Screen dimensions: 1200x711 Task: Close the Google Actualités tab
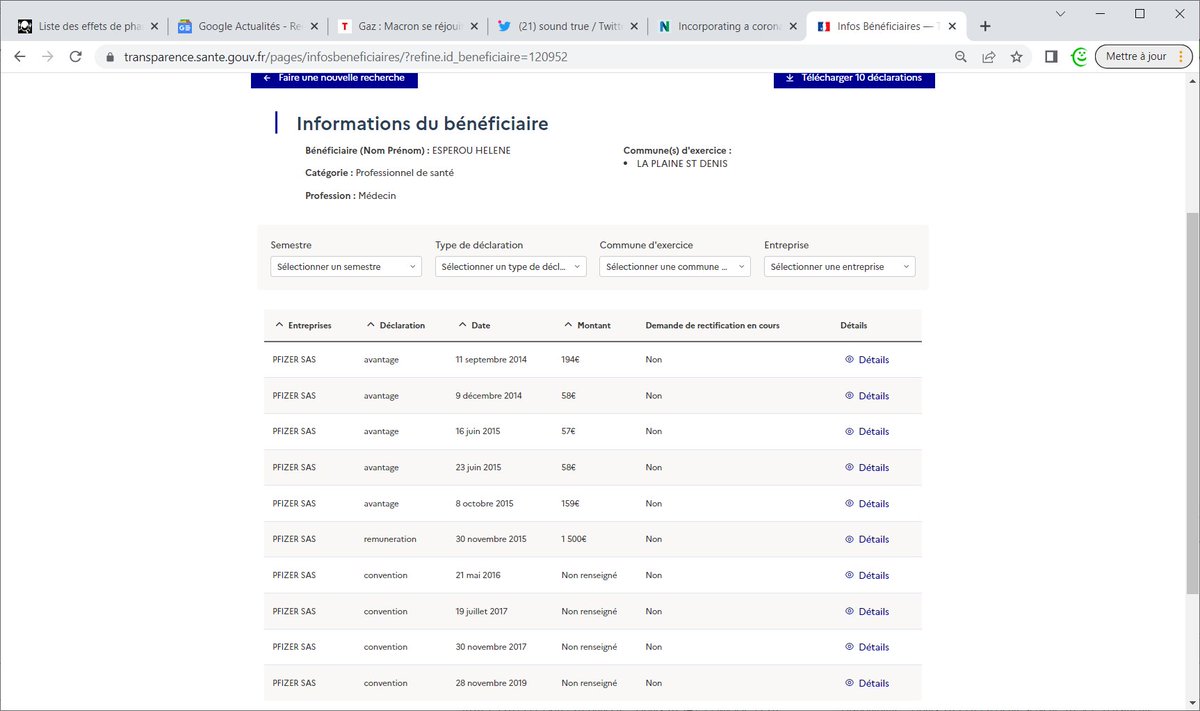314,26
